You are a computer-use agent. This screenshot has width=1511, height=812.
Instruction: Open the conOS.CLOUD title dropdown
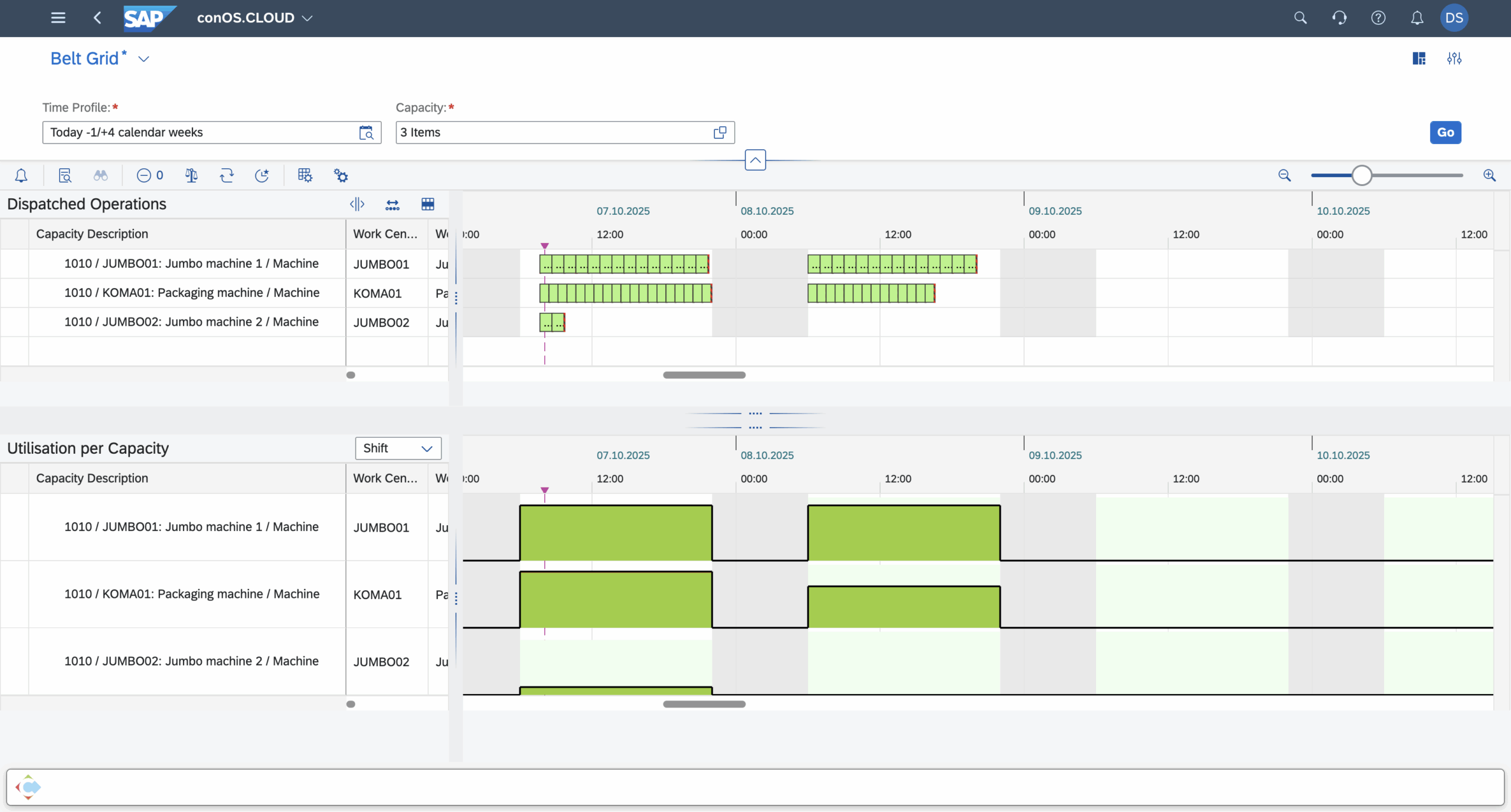pos(307,18)
